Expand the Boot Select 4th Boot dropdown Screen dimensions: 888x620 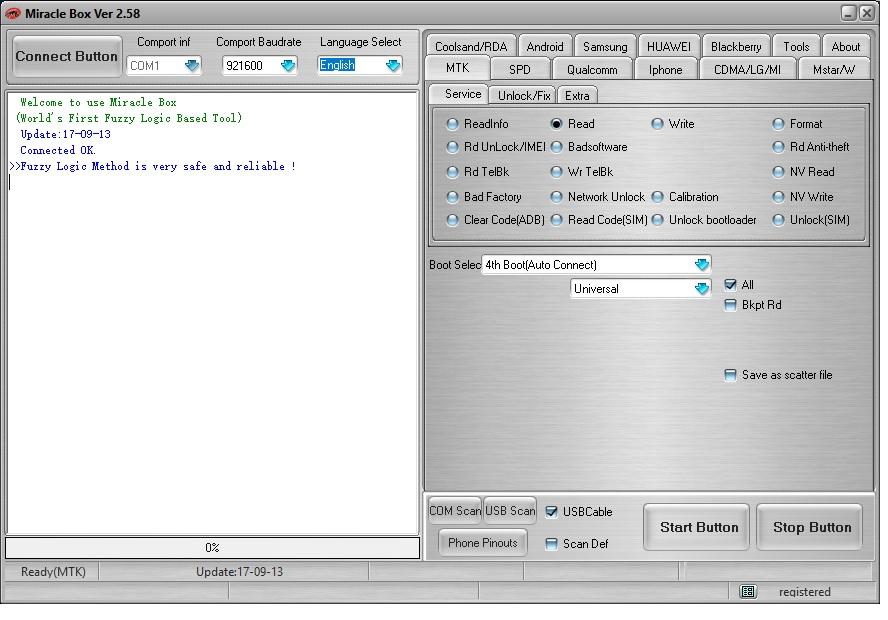pyautogui.click(x=702, y=264)
